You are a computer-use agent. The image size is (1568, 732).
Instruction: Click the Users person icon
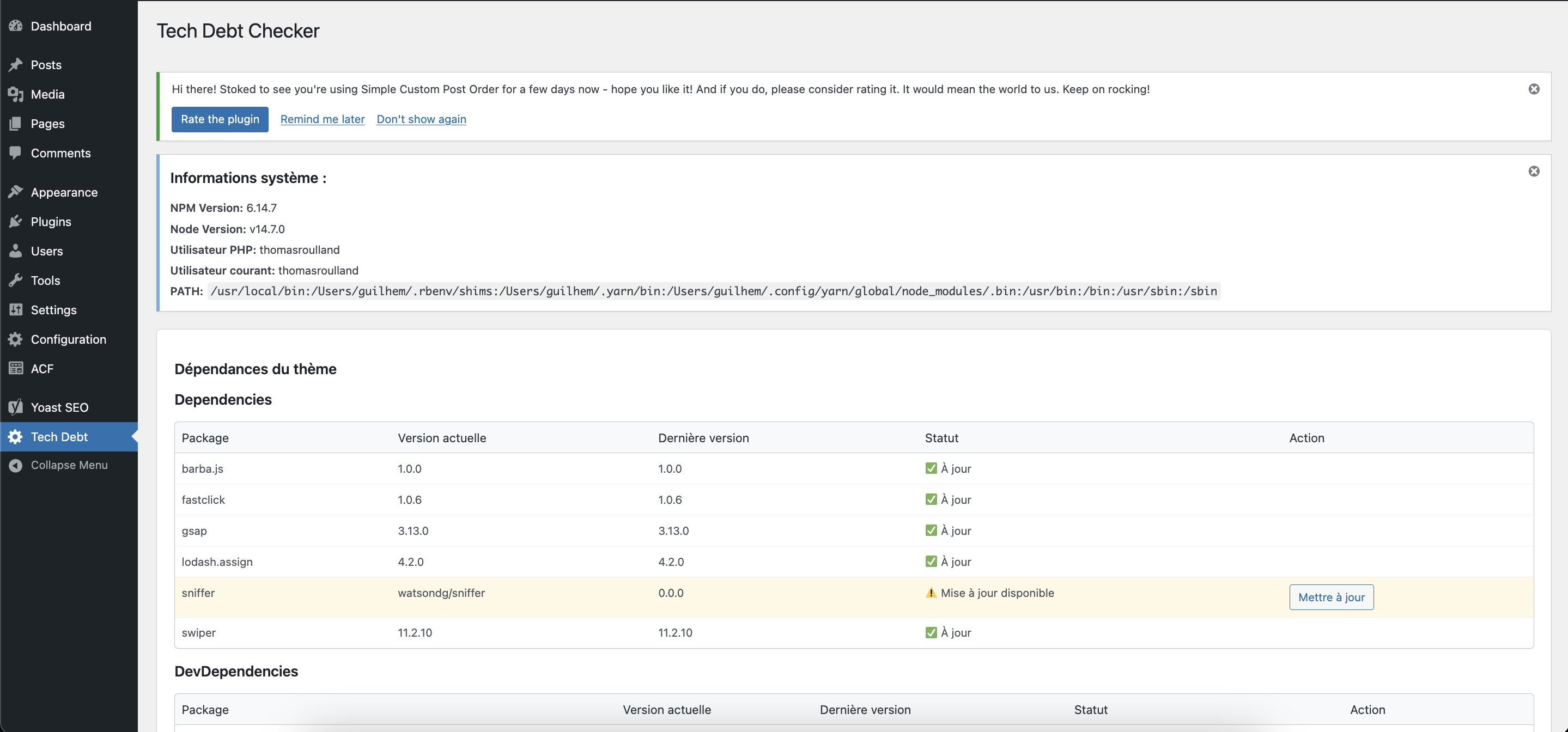coord(16,251)
